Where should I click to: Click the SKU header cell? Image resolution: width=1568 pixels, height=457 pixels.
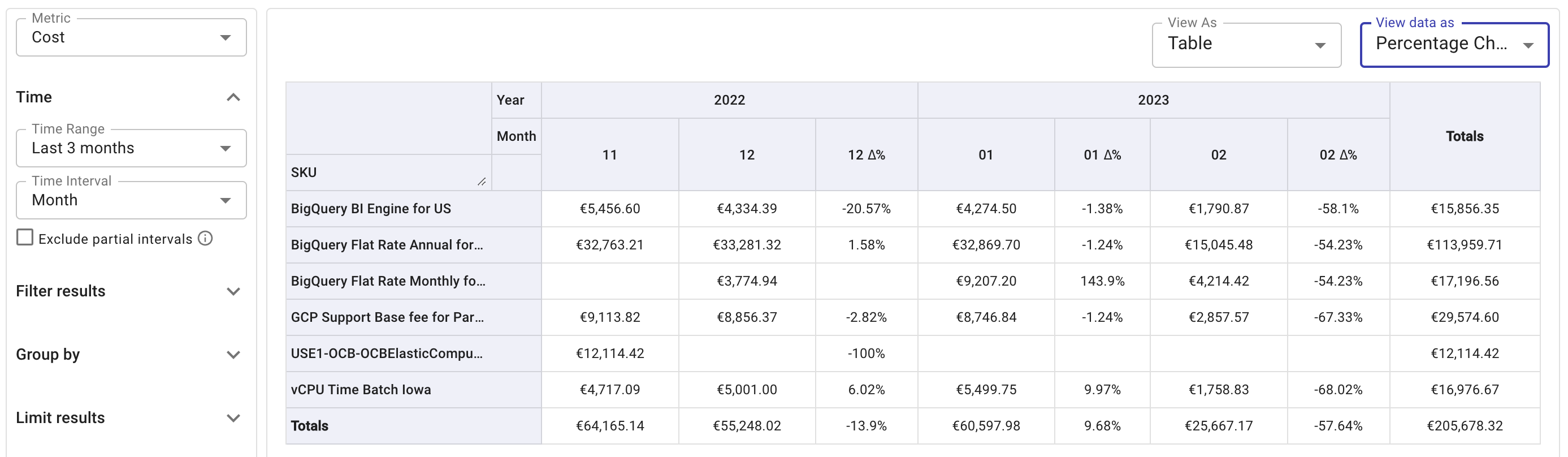point(388,173)
